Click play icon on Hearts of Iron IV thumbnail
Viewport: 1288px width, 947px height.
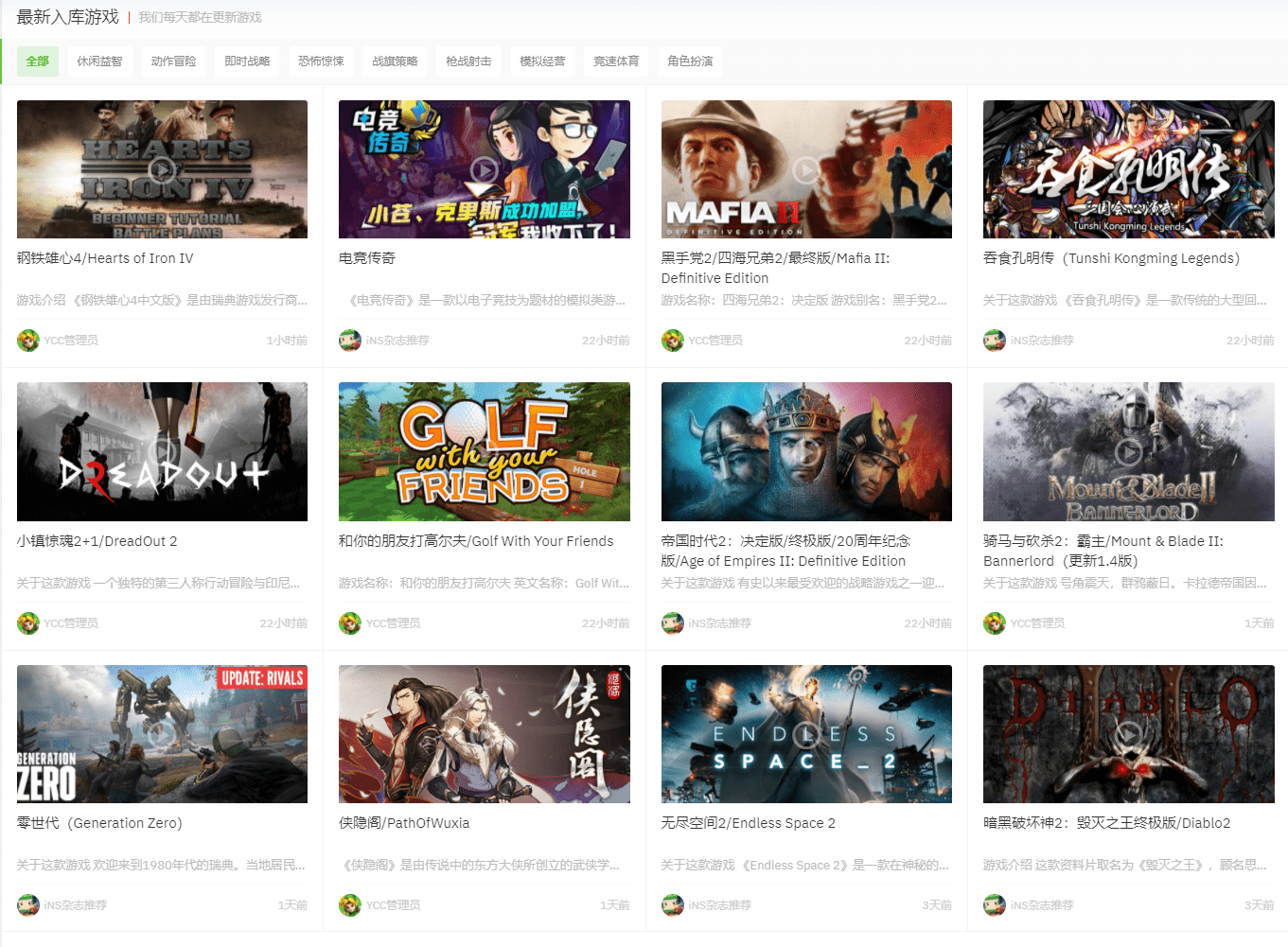(x=162, y=169)
